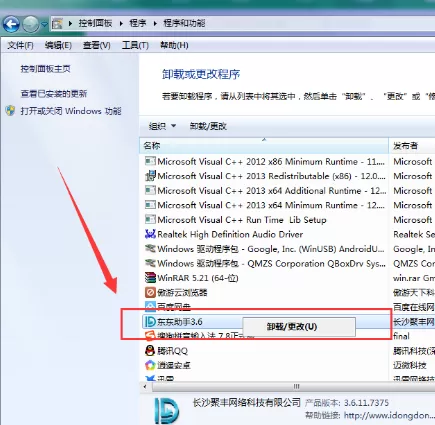This screenshot has height=425, width=435.
Task: Click the 东东助手3.6 icon
Action: click(x=150, y=322)
